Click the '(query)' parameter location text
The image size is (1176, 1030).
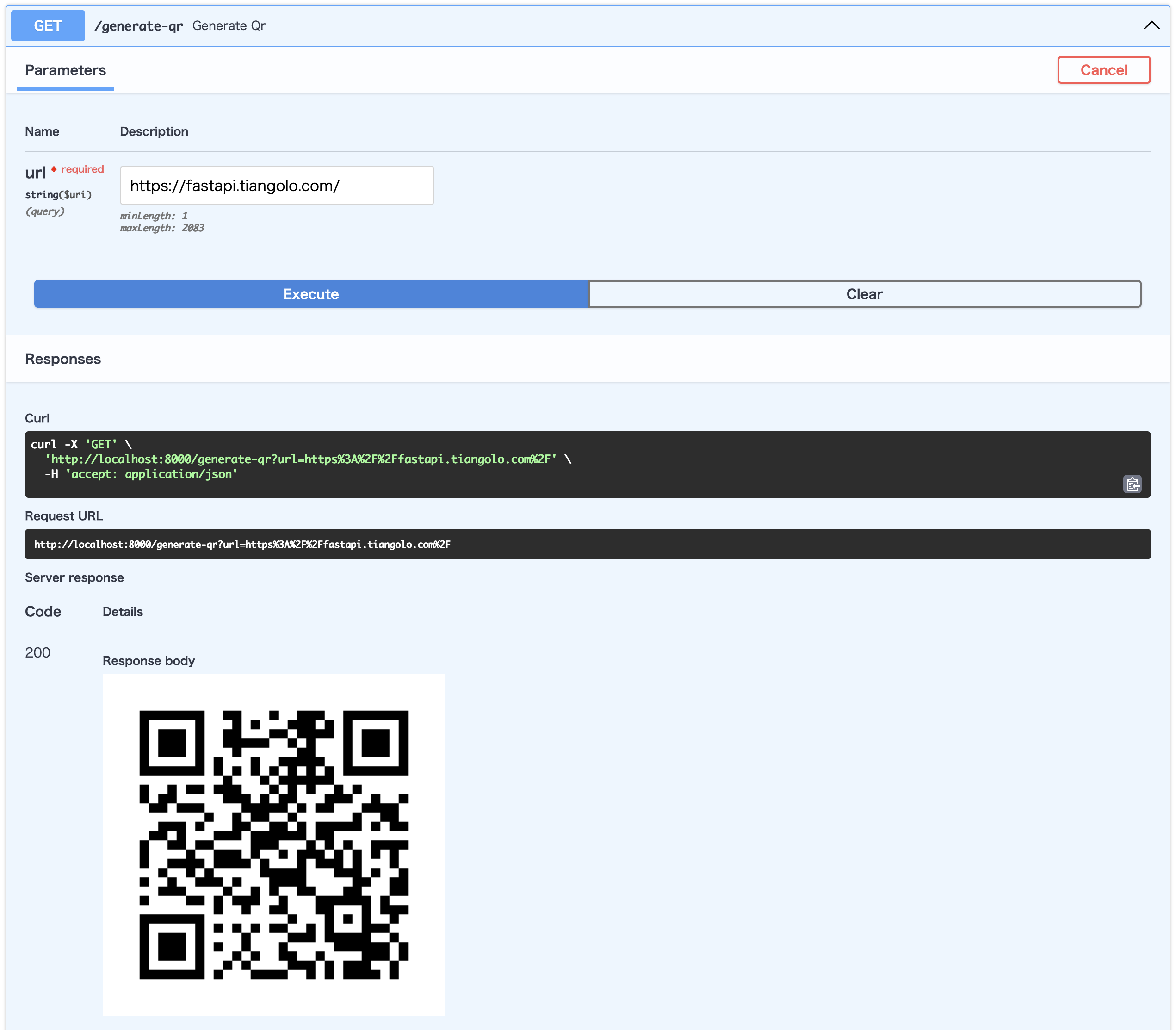(x=45, y=211)
